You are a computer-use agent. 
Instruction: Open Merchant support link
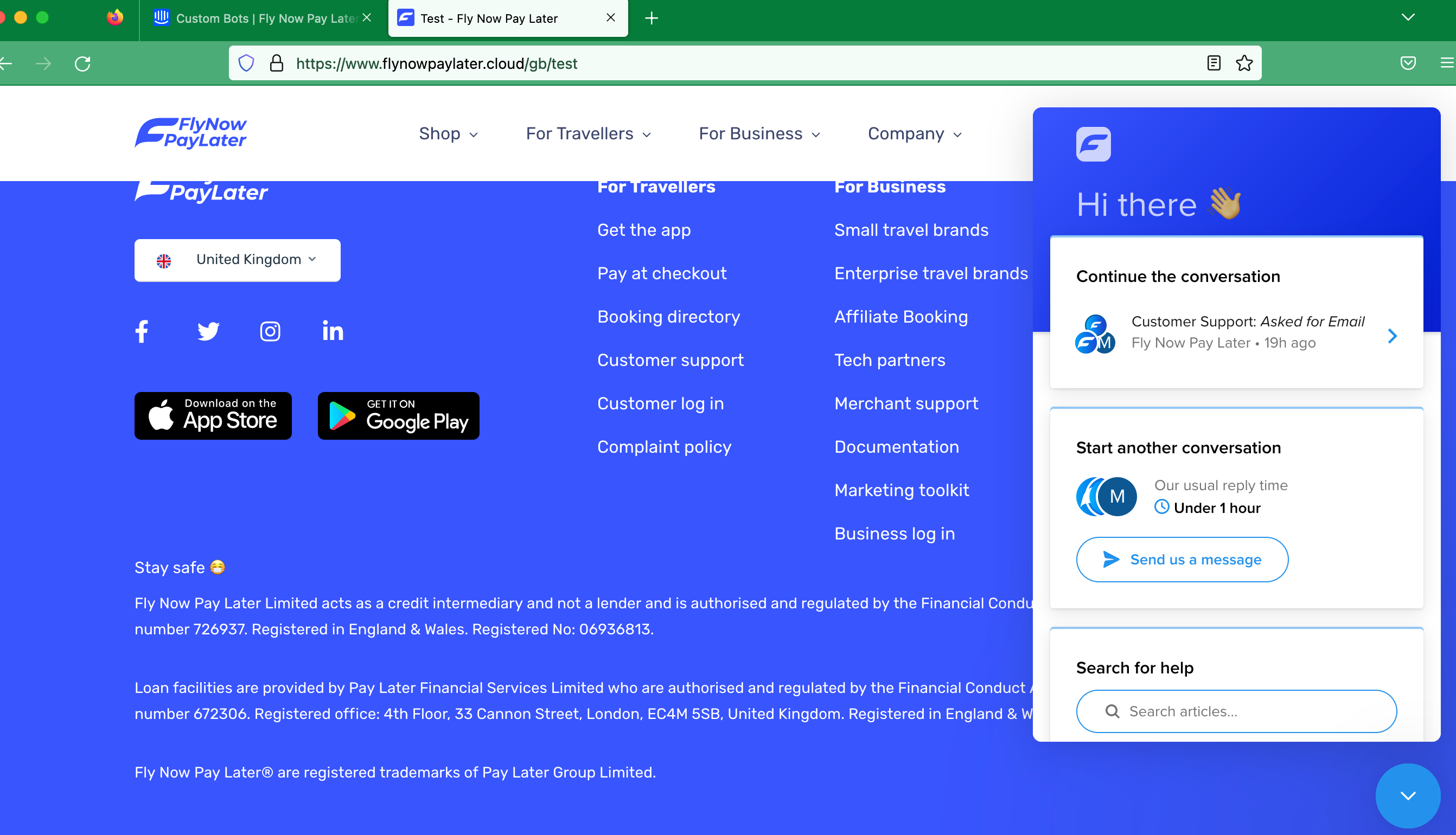pyautogui.click(x=906, y=404)
